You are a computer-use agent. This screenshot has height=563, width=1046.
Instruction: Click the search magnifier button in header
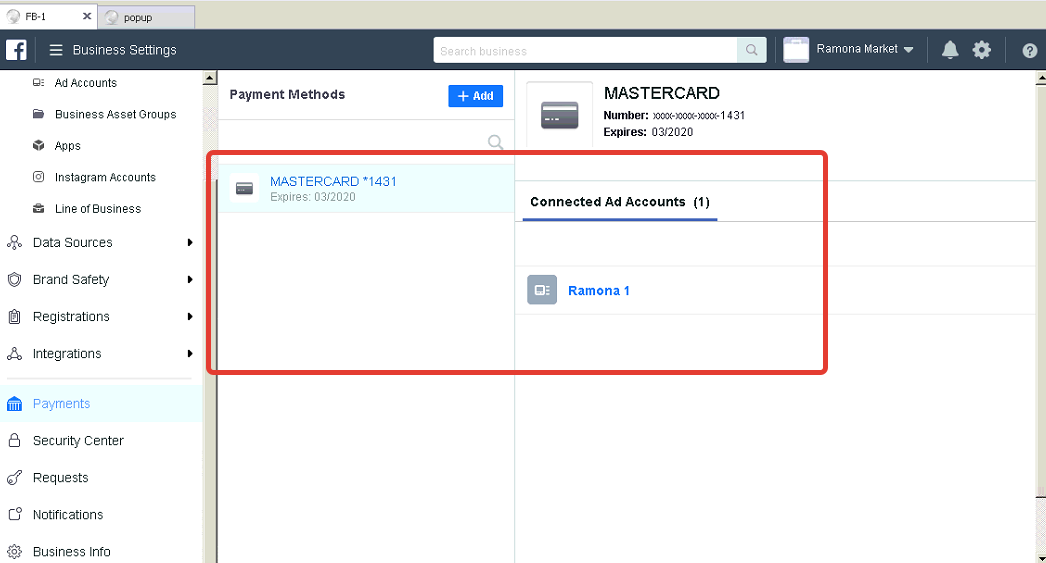(752, 50)
